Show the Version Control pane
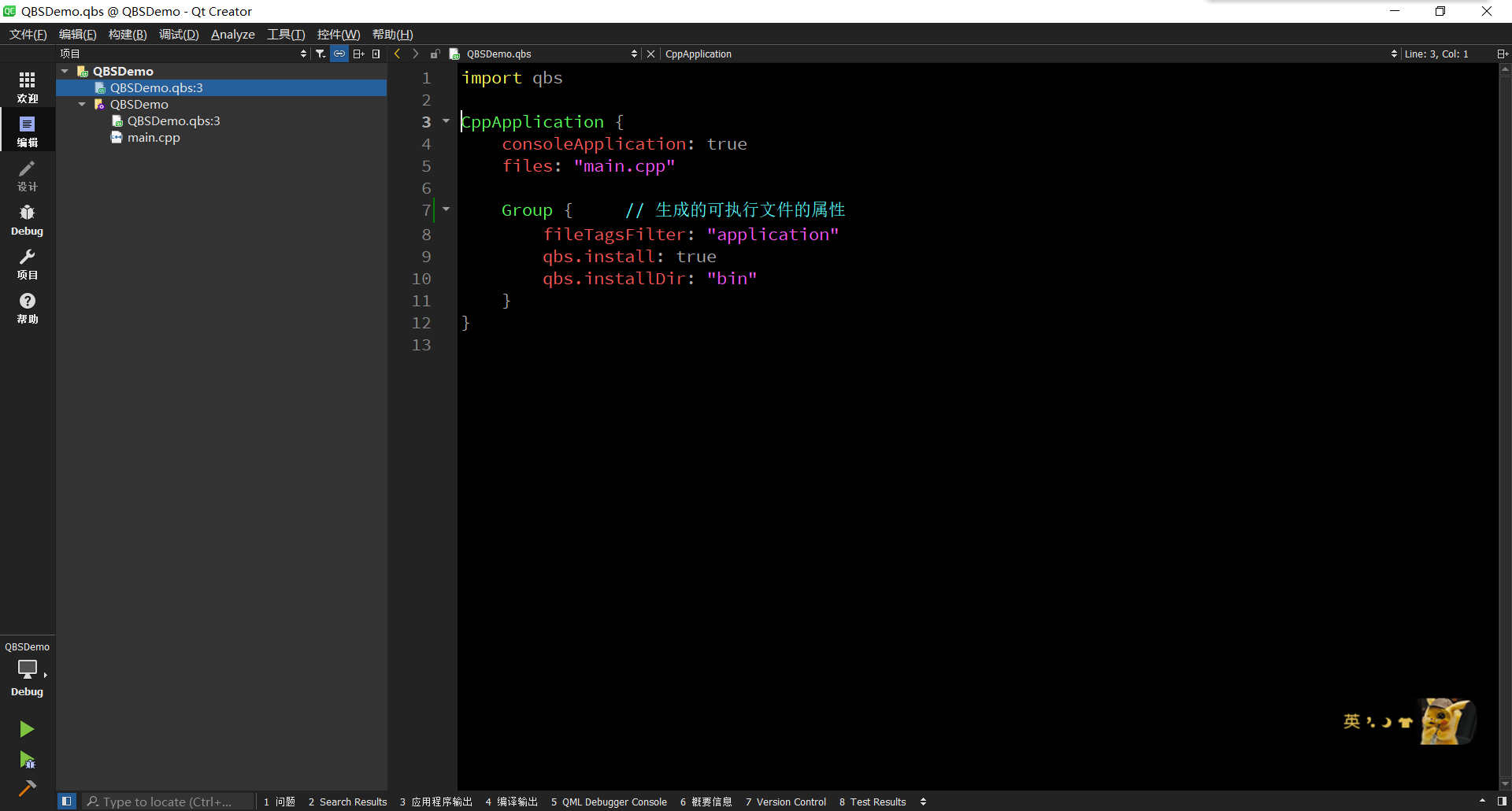The width and height of the screenshot is (1512, 811). point(786,802)
